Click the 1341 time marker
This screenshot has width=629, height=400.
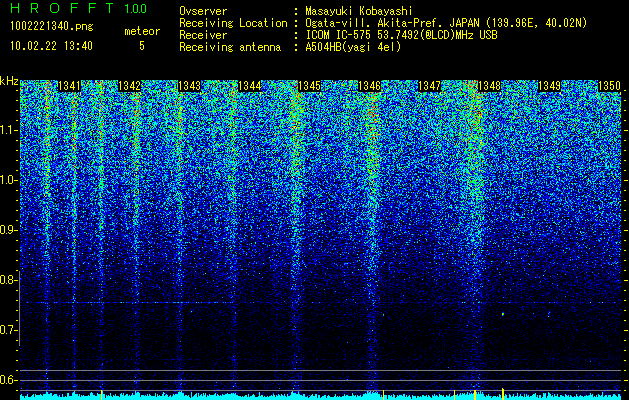(69, 86)
